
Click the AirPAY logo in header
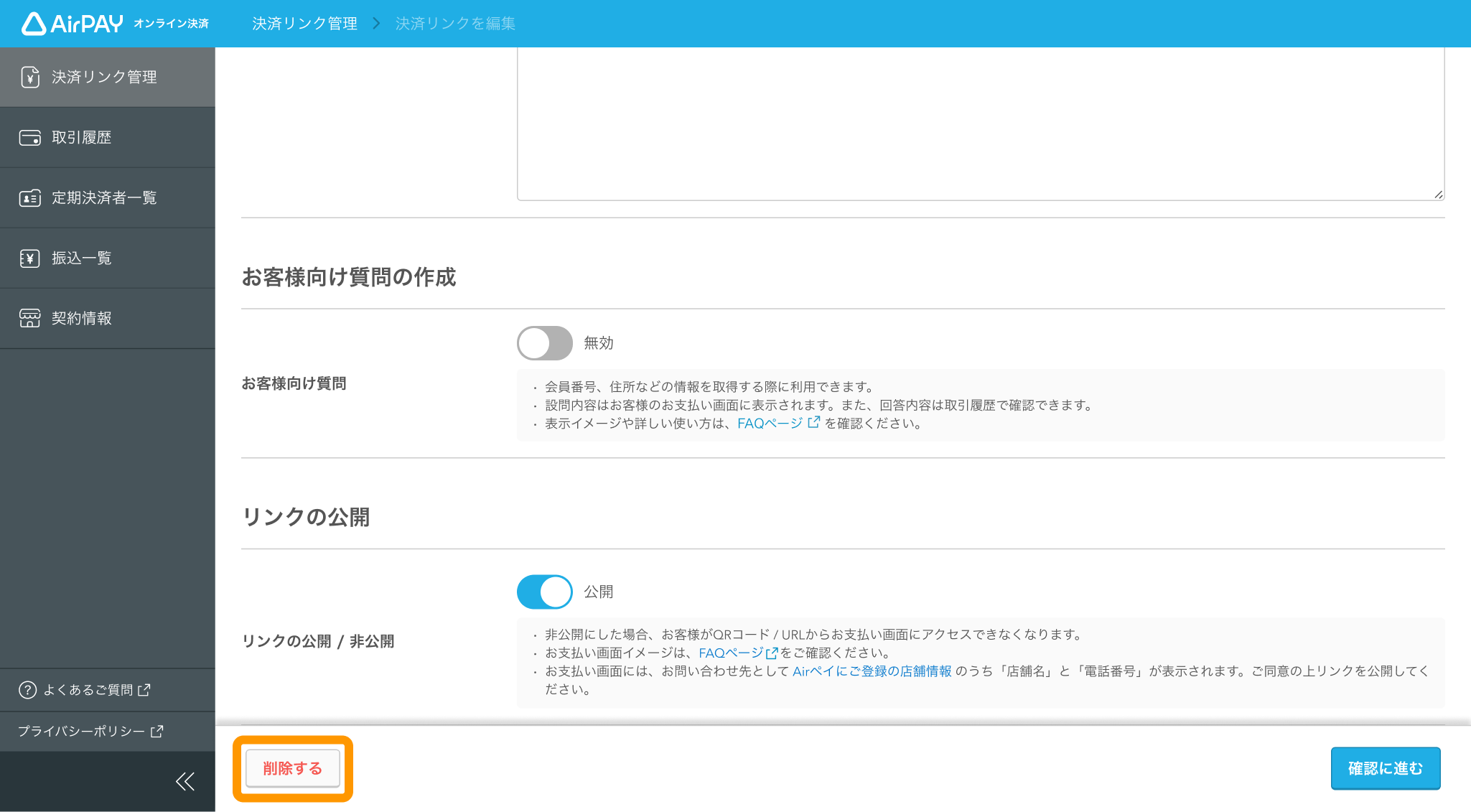point(73,24)
